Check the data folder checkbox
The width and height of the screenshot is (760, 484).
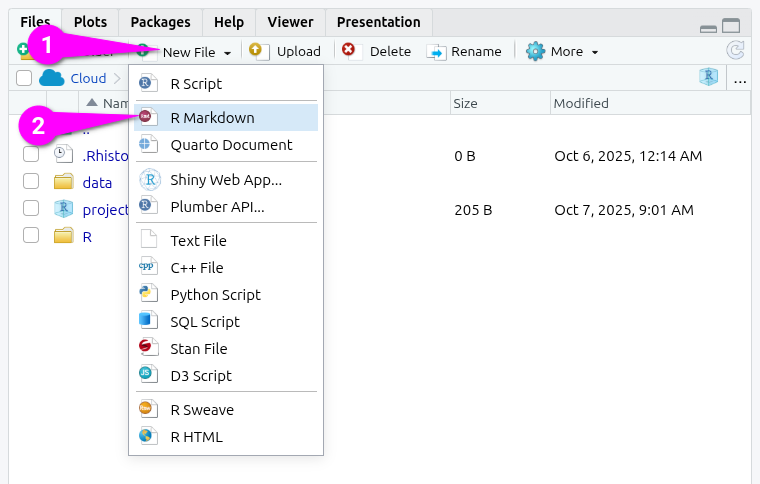(x=31, y=181)
